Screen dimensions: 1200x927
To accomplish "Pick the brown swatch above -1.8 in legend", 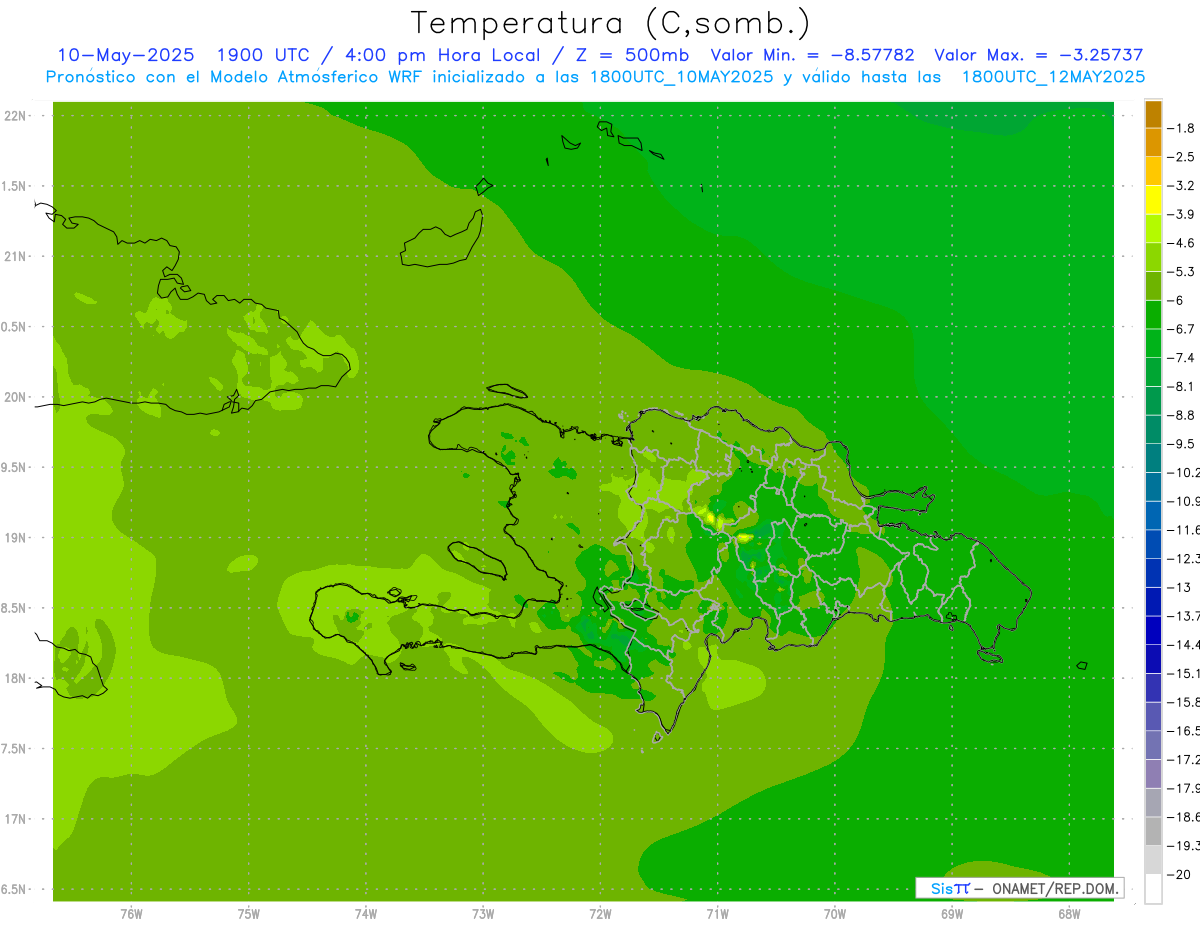I will pyautogui.click(x=1154, y=114).
